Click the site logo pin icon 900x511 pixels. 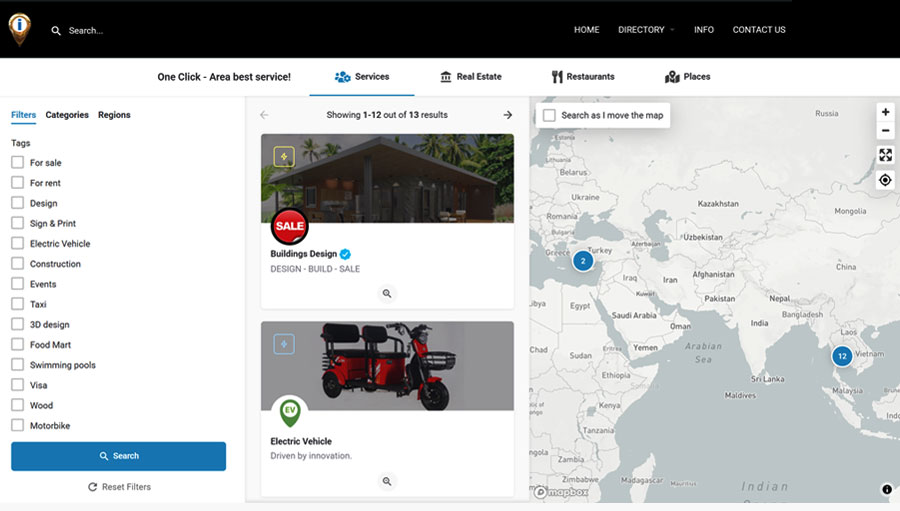[x=19, y=28]
